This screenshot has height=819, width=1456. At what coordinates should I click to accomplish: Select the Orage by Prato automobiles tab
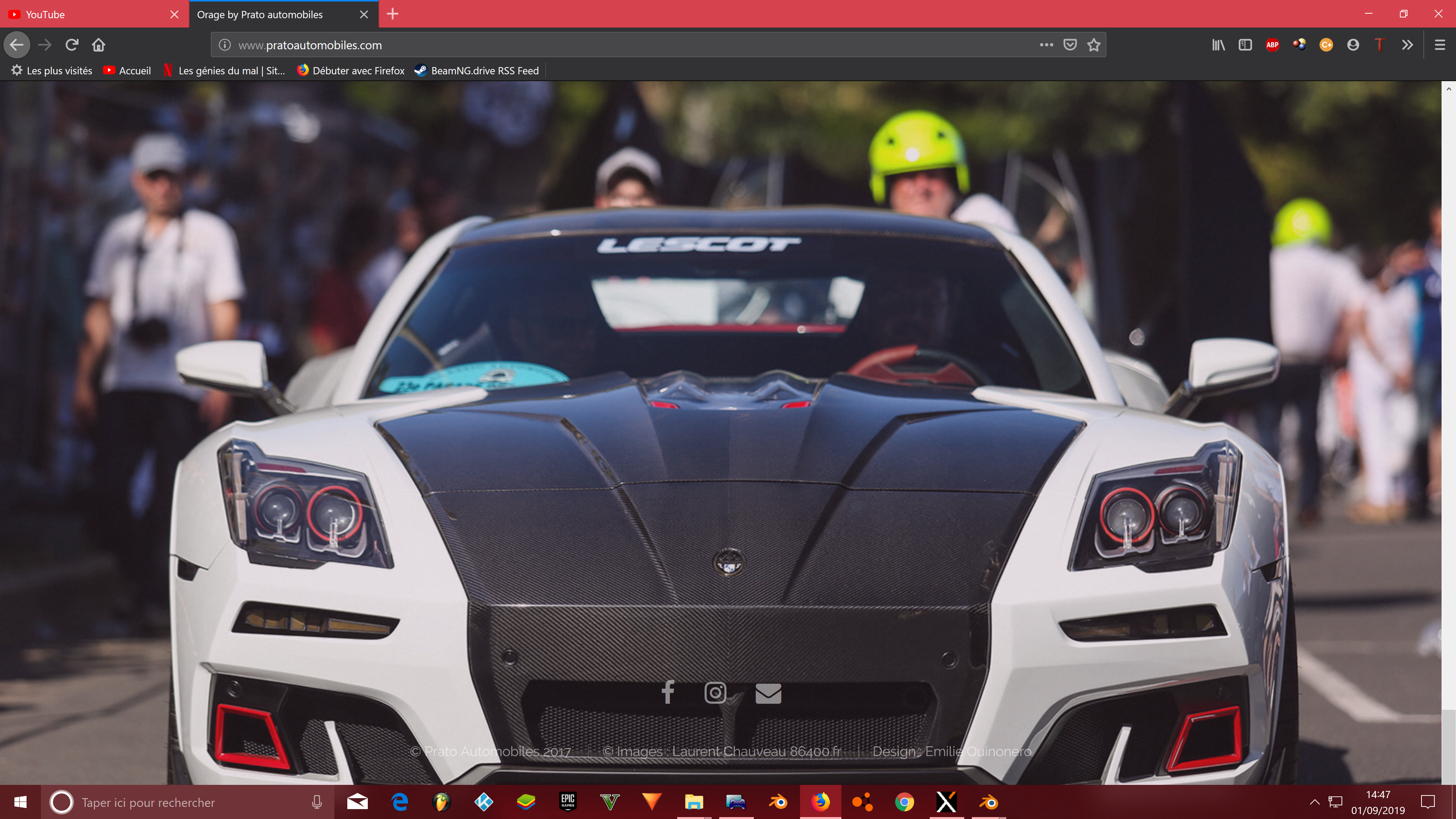pos(277,14)
